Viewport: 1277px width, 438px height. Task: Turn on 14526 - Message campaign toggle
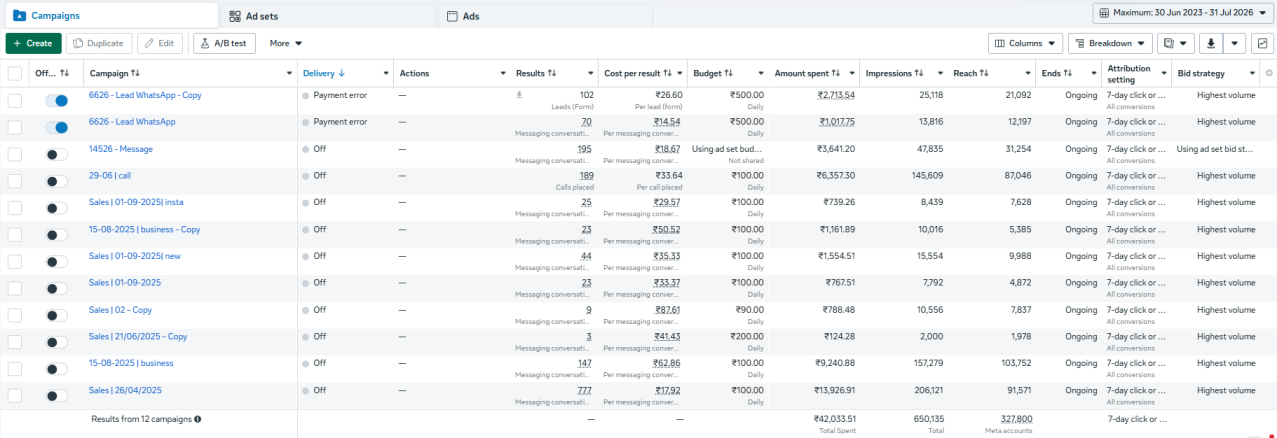(x=57, y=154)
